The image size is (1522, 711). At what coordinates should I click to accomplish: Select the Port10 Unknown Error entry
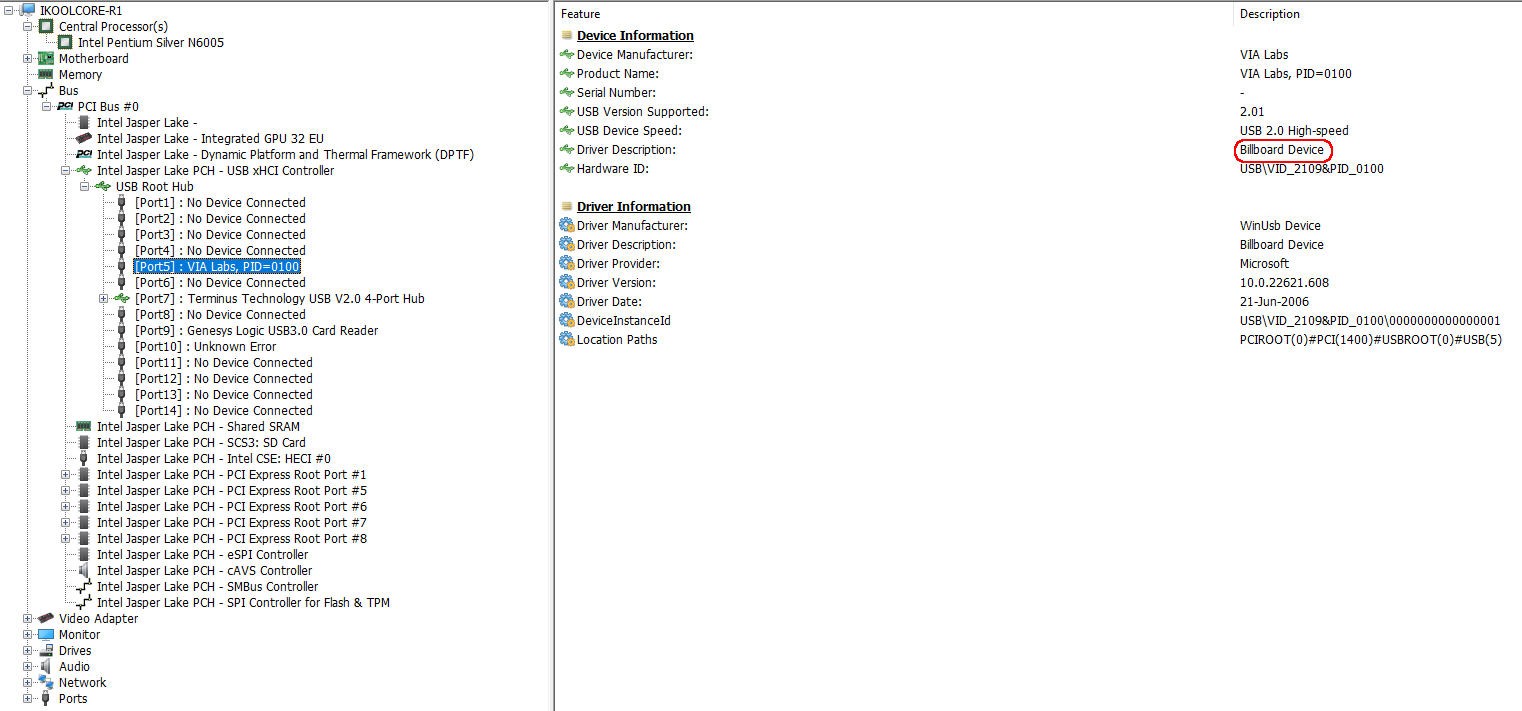(x=205, y=346)
